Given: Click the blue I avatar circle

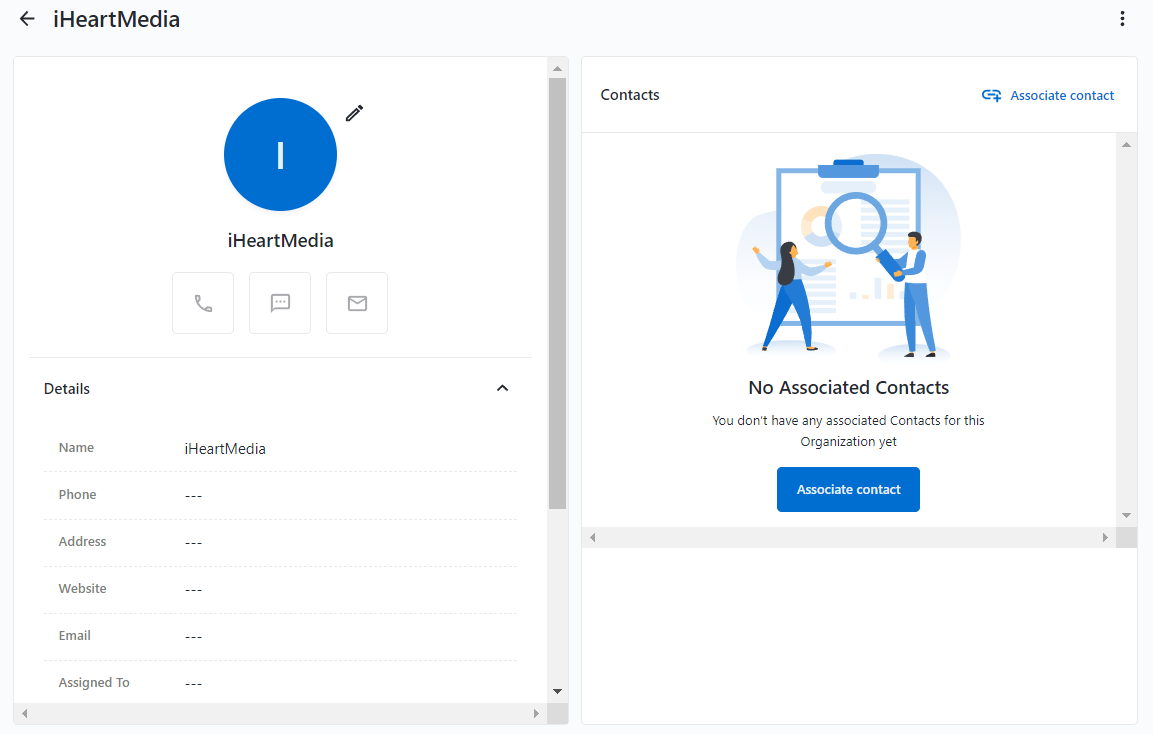Looking at the screenshot, I should [x=280, y=154].
